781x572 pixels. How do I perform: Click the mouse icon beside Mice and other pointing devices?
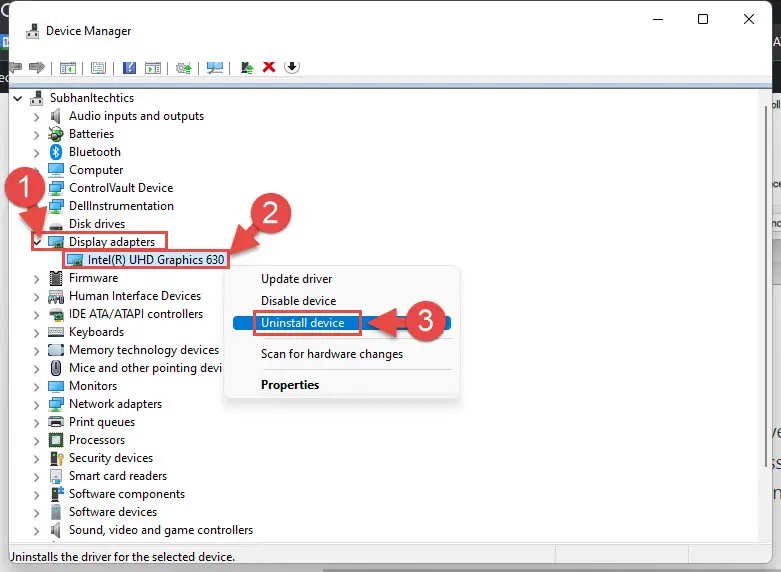coord(56,368)
